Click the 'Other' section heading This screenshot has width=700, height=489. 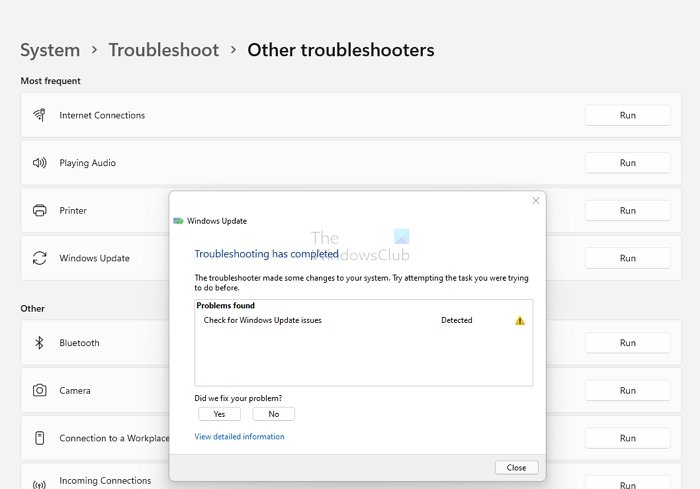pos(32,309)
